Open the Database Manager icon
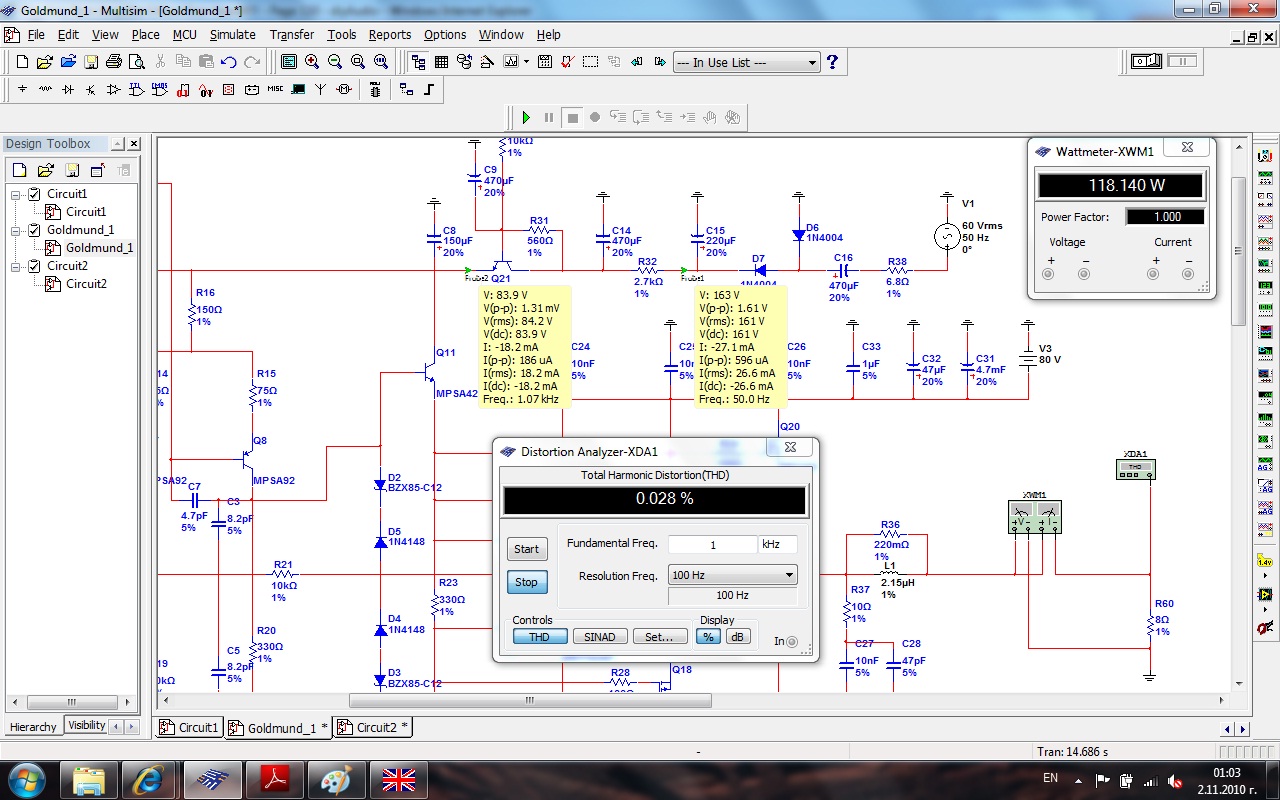Viewport: 1280px width, 800px height. tap(465, 62)
